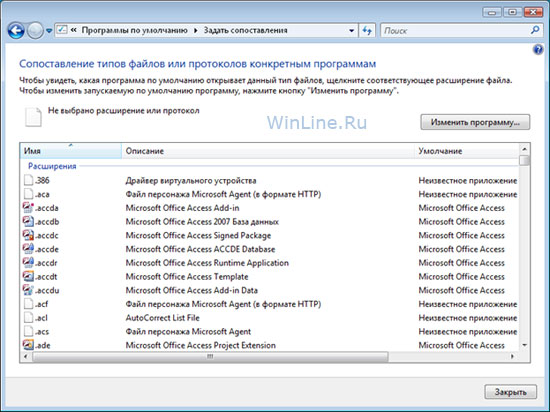The image size is (550, 412).
Task: Sort by the Имя column header
Action: coord(71,151)
